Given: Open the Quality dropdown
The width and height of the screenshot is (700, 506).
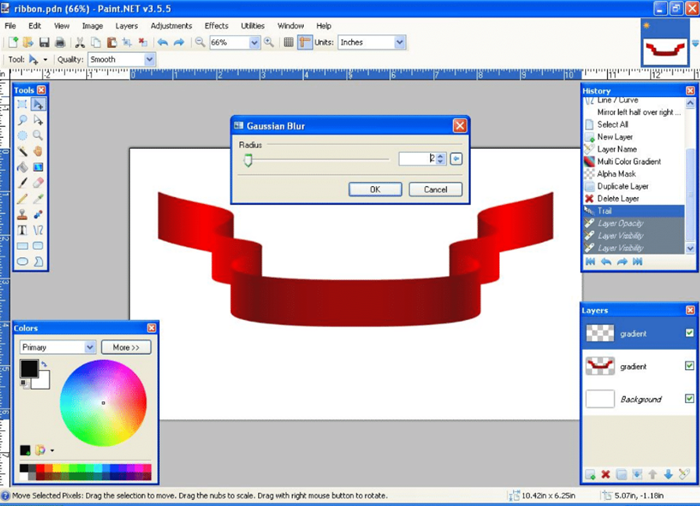Looking at the screenshot, I should point(150,59).
